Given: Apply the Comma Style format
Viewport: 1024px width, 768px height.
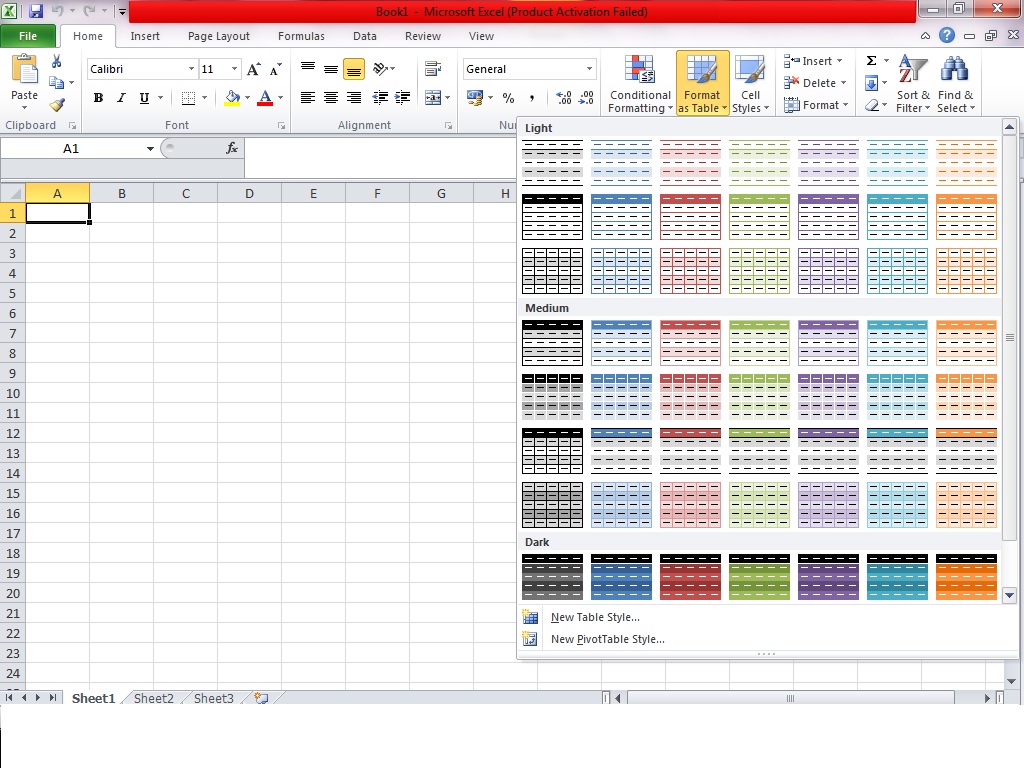Looking at the screenshot, I should [x=532, y=98].
